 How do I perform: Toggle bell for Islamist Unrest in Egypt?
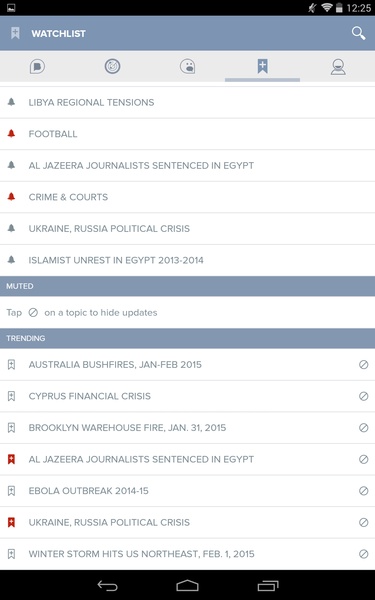pyautogui.click(x=11, y=260)
